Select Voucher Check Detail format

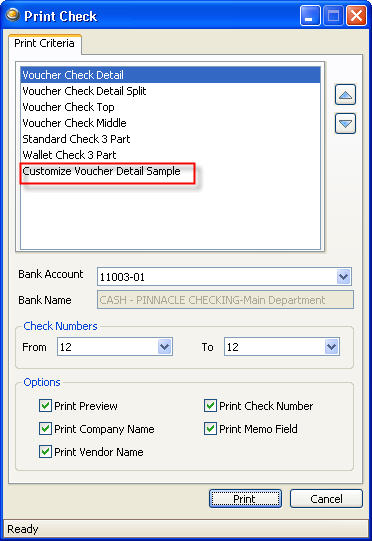point(170,75)
